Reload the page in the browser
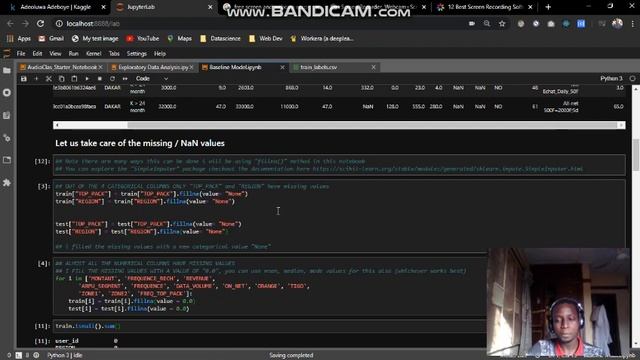This screenshot has width=640, height=360. click(40, 24)
